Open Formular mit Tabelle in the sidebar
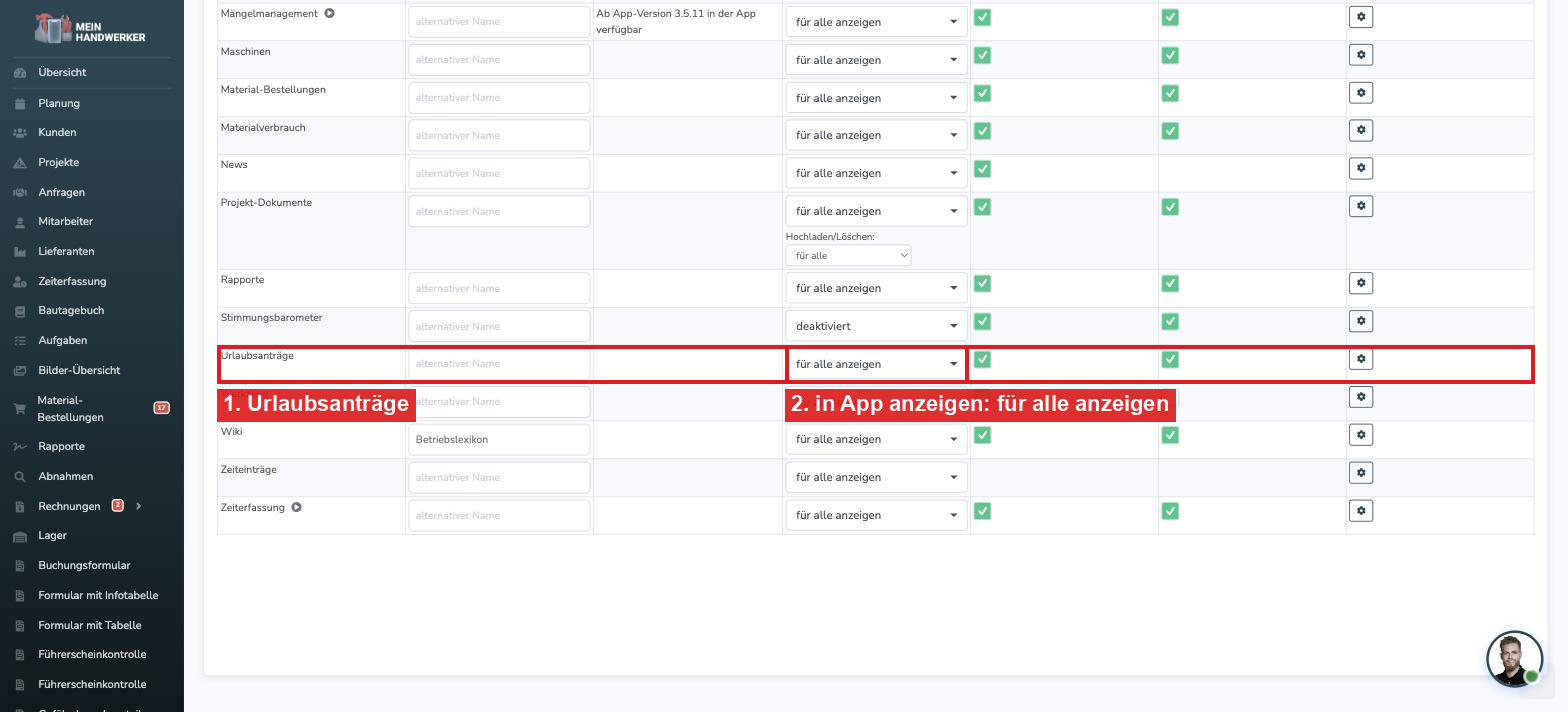 [x=90, y=625]
